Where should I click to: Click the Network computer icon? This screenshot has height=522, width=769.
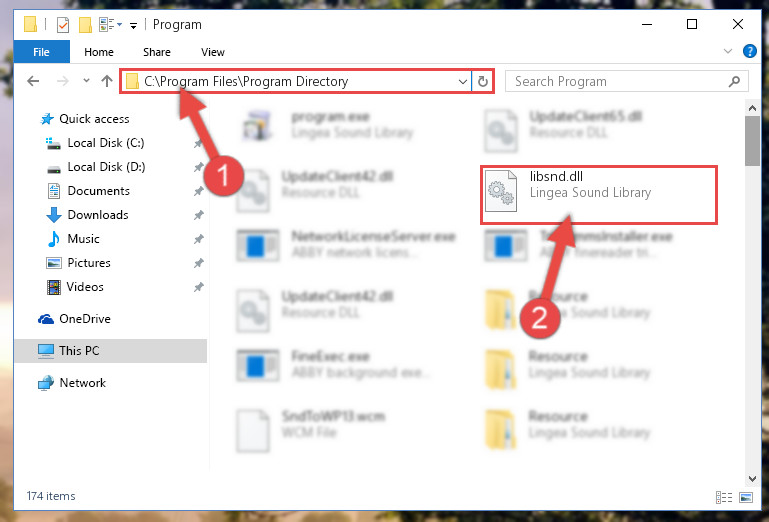[x=46, y=383]
